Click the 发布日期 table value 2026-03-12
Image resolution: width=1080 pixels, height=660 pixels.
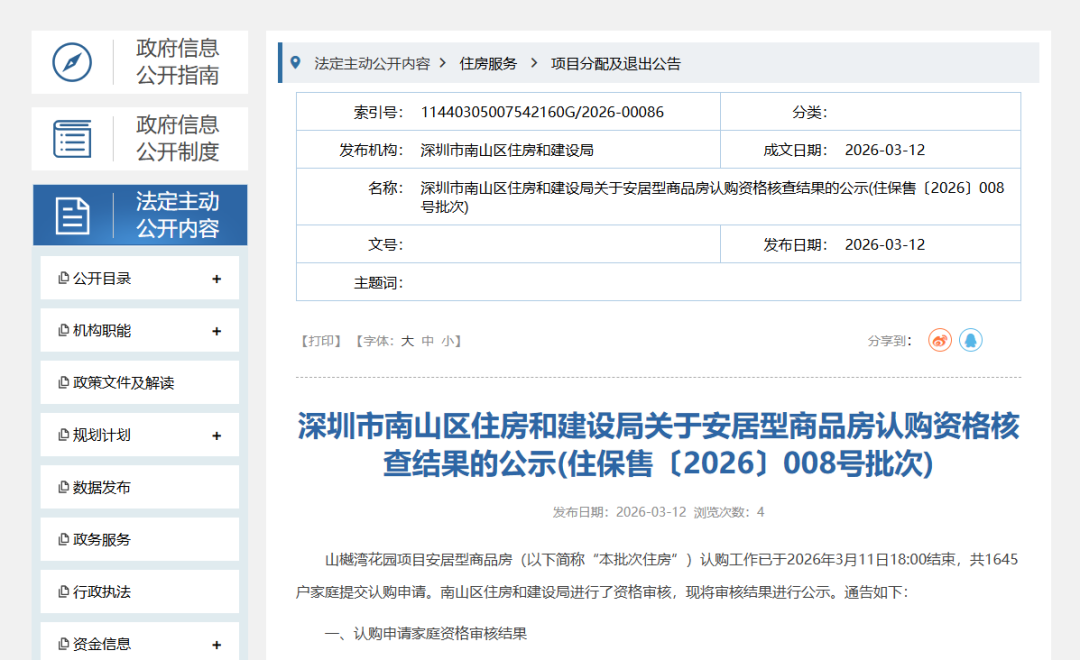pyautogui.click(x=885, y=245)
